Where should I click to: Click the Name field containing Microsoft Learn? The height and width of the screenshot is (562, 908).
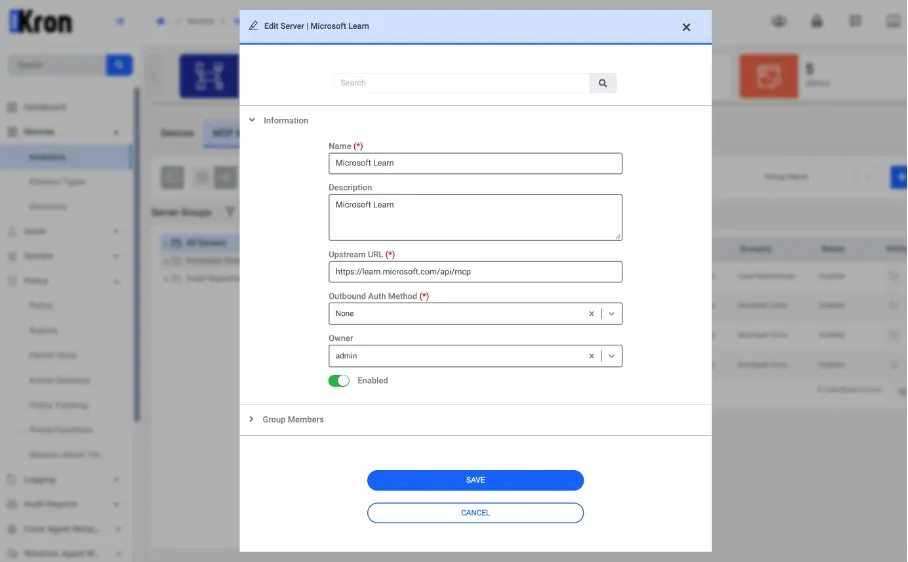tap(475, 163)
